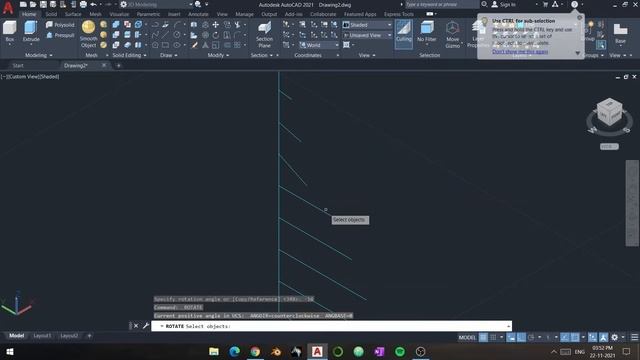Click the Open file icon in quick access toolbar
The height and width of the screenshot is (360, 640).
[x=33, y=4]
